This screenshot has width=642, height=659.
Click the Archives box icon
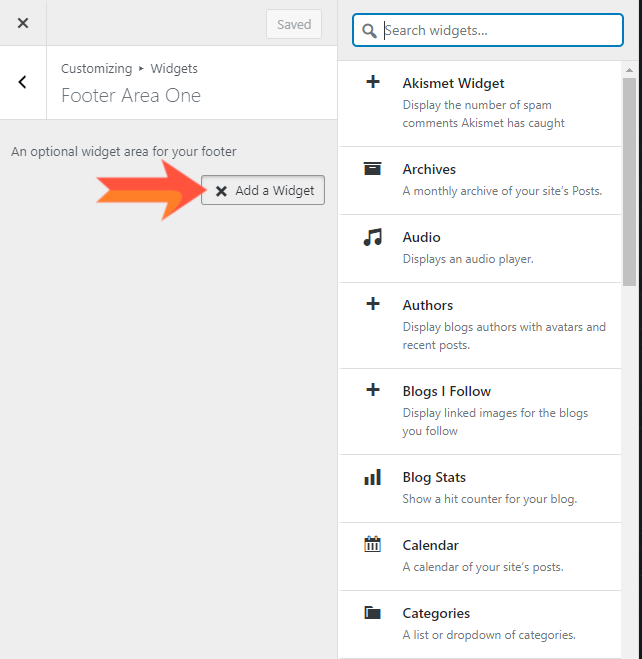(x=372, y=168)
